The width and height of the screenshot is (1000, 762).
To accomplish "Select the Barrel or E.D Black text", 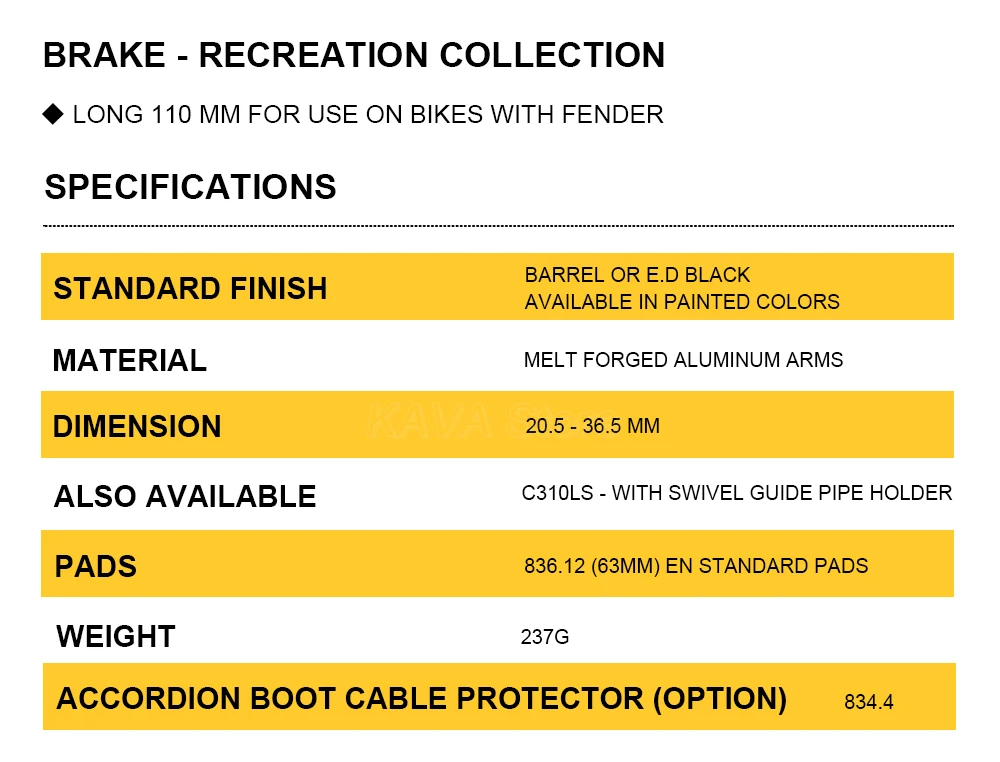I will (x=637, y=275).
